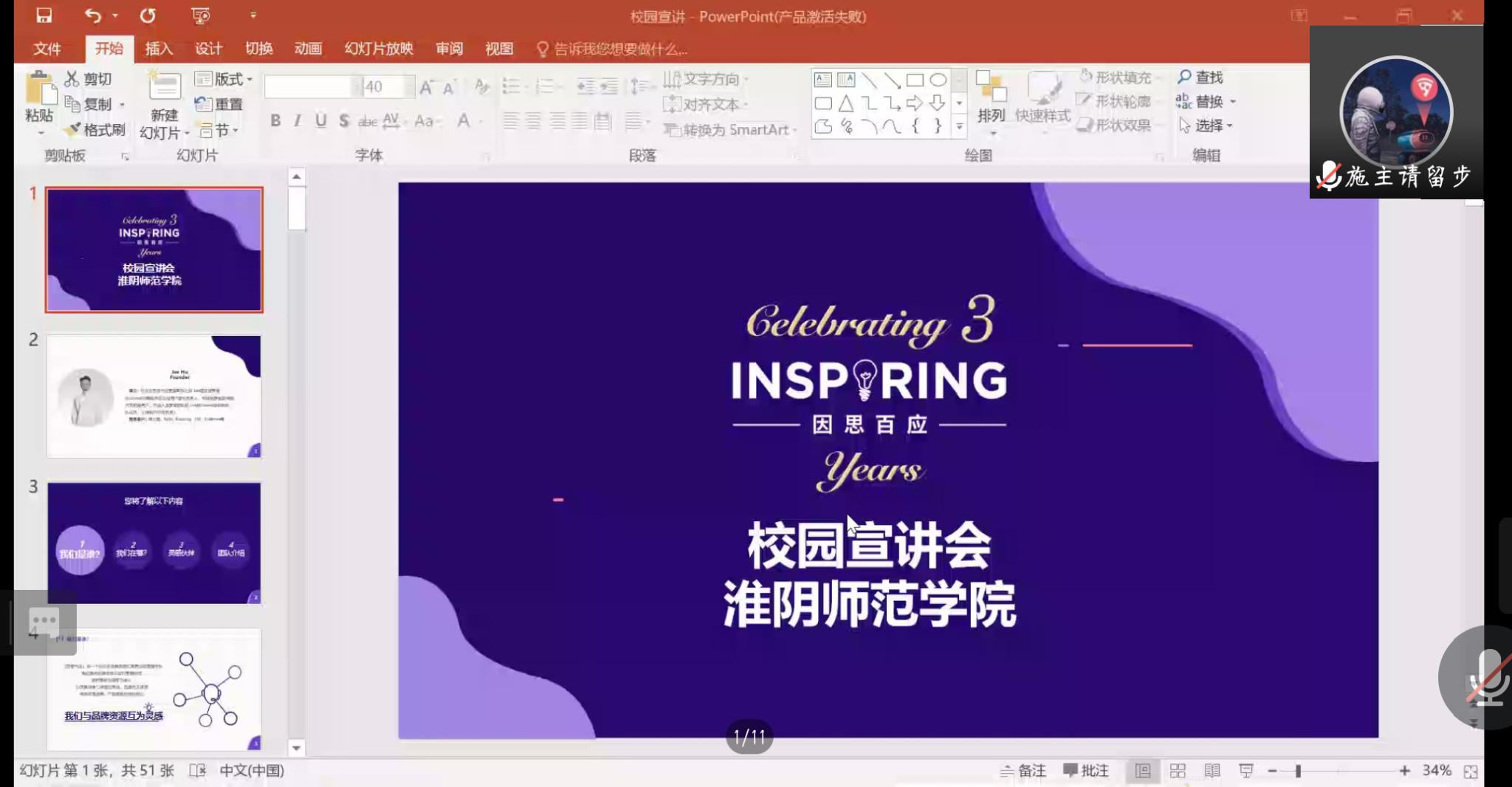Select slide 3 thumbnail in slide panel
Viewport: 1512px width, 787px height.
(x=154, y=543)
